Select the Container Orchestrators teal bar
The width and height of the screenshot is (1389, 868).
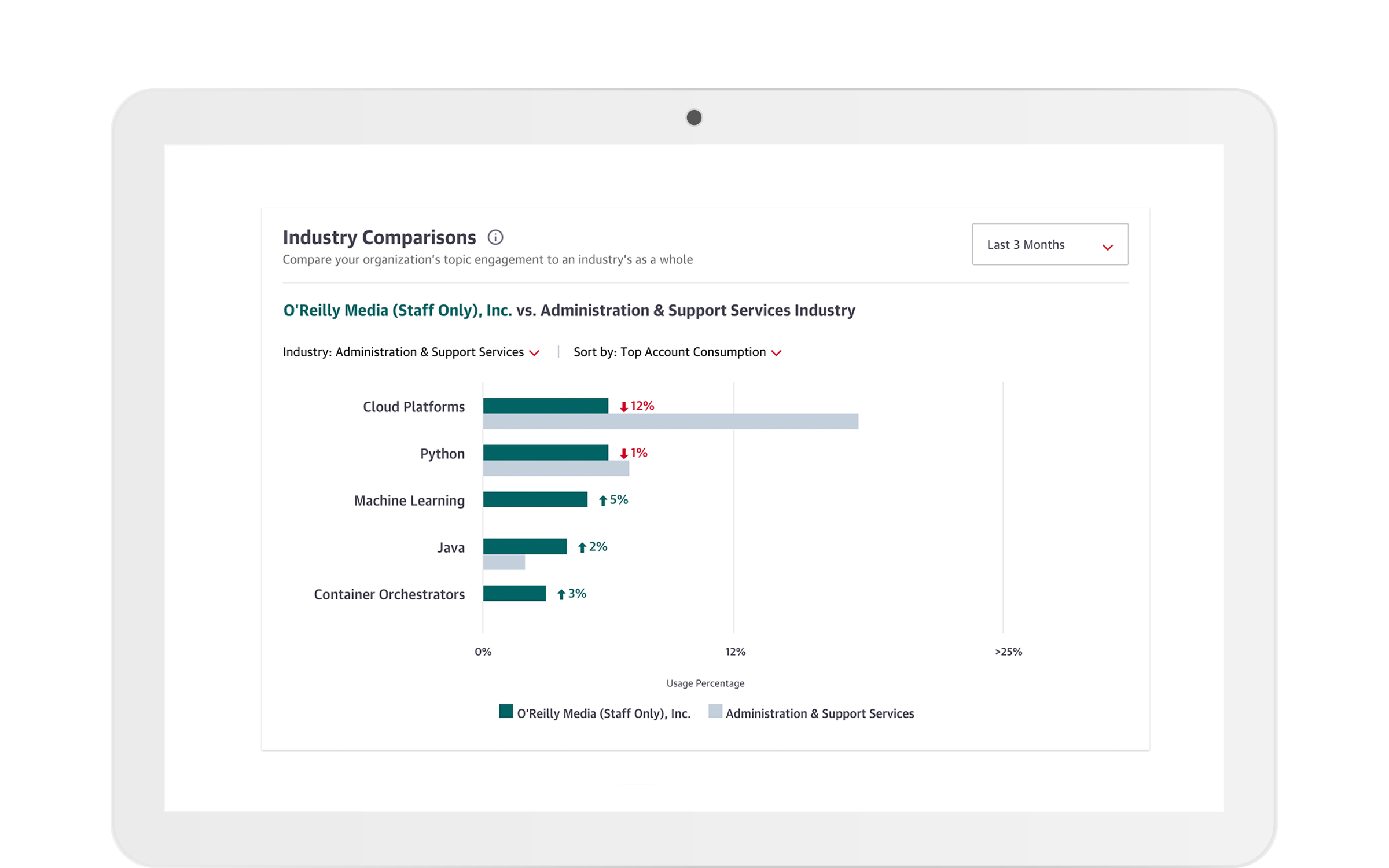515,593
